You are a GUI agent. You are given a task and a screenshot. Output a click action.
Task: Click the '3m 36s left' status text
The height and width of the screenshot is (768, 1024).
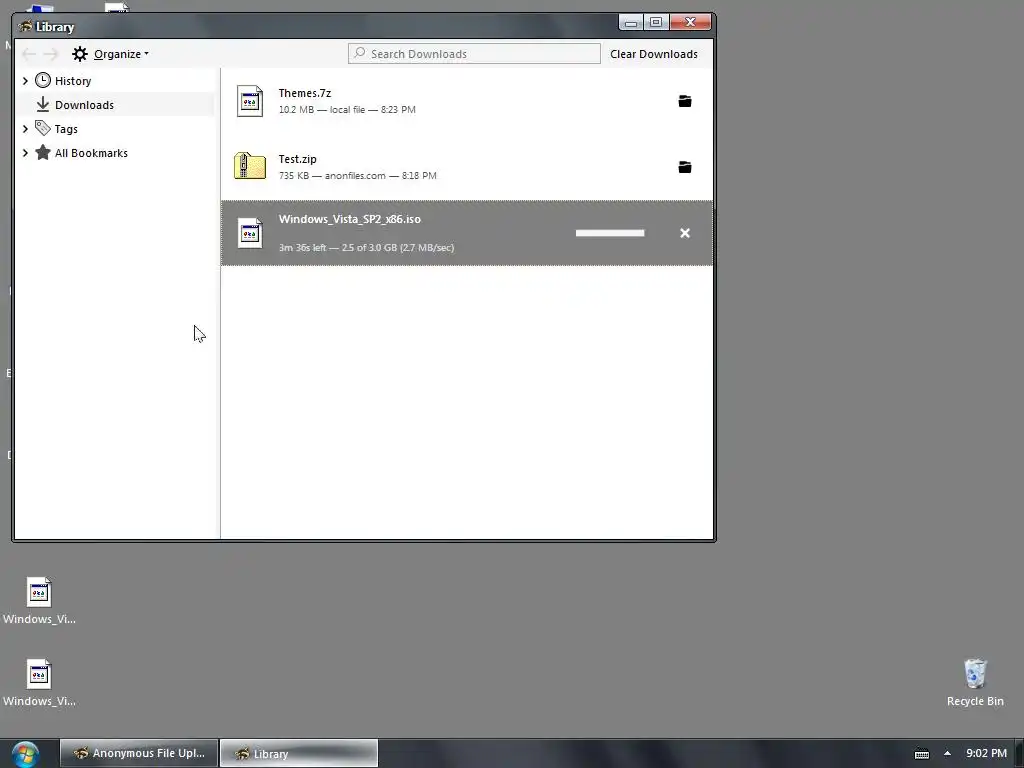302,248
